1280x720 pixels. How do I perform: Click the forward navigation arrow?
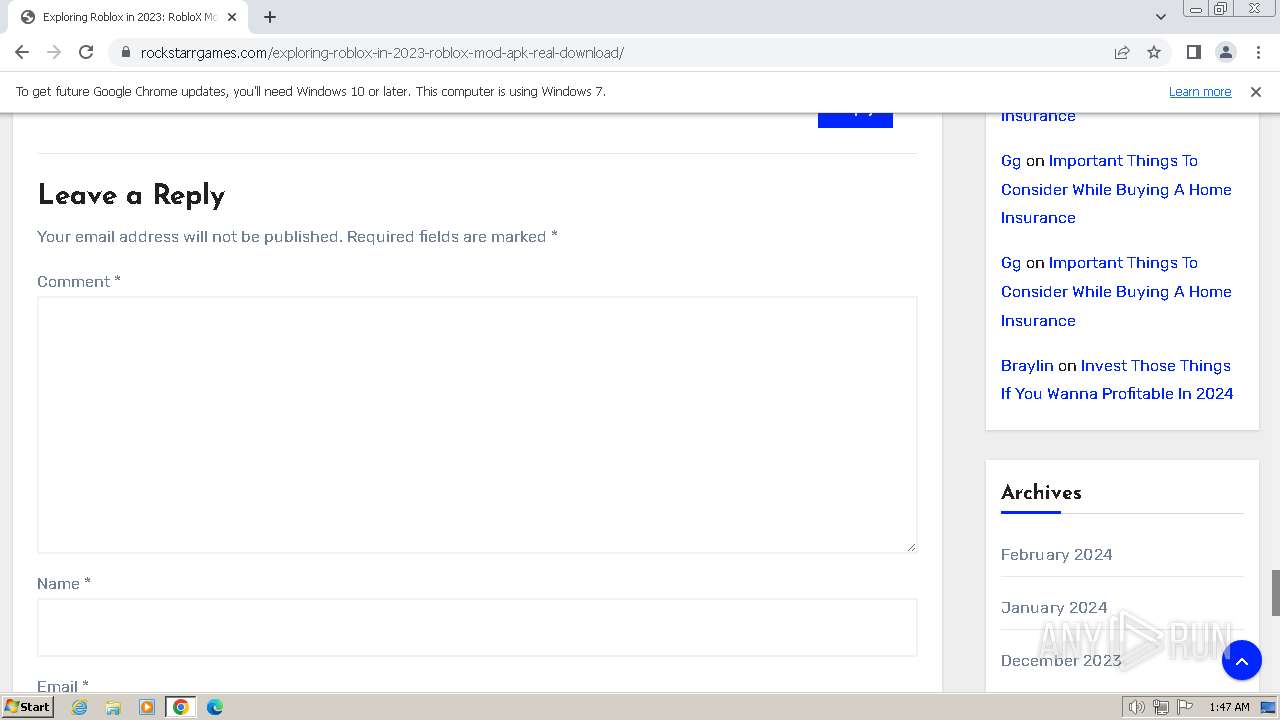point(54,52)
